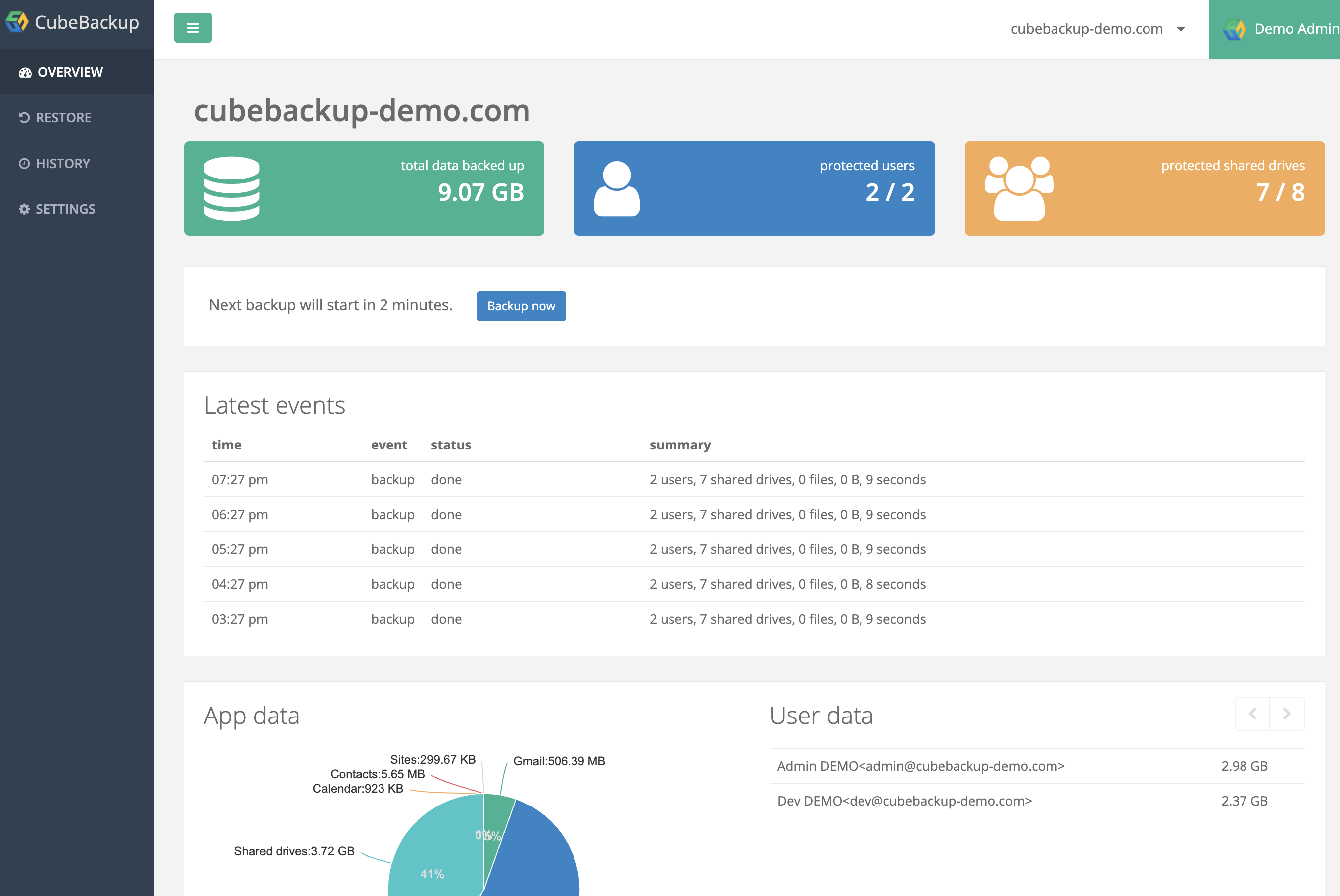Screen dimensions: 1340x896
Task: Click the Settings gear icon in the sidebar
Action: tap(24, 209)
